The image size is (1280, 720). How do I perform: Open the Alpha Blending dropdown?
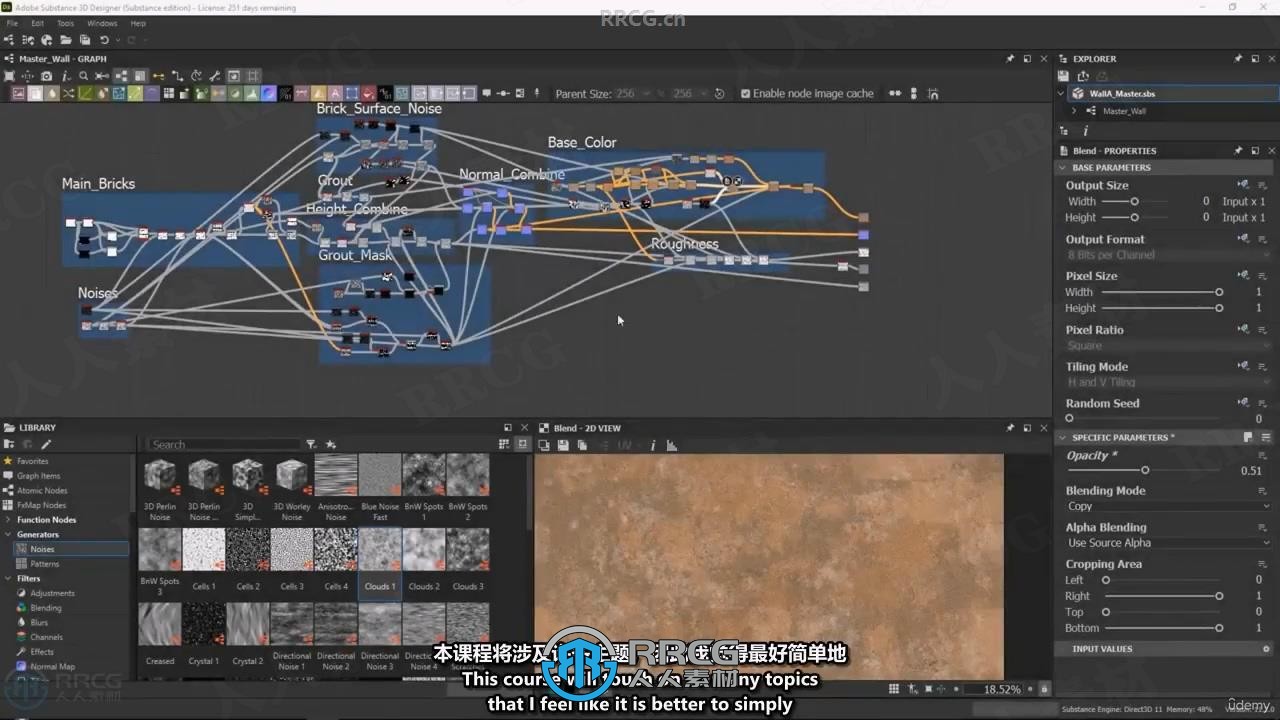(1167, 543)
